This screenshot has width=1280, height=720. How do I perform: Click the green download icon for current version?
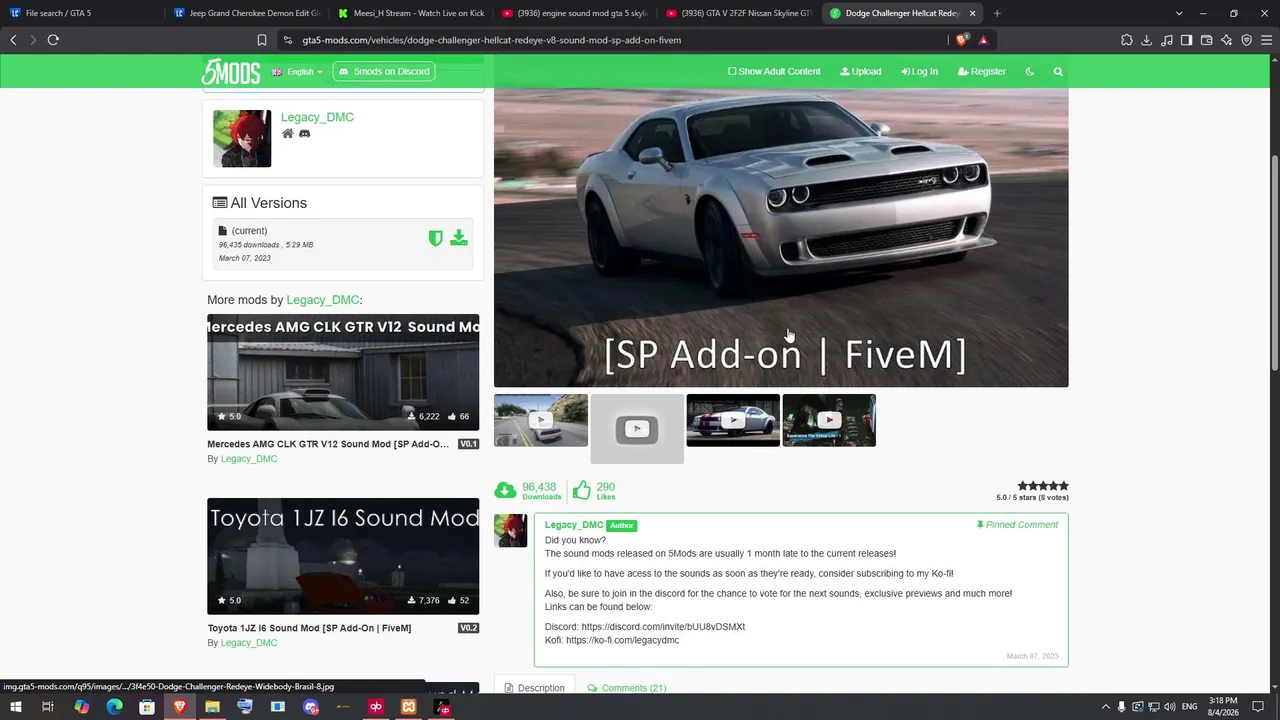[459, 238]
